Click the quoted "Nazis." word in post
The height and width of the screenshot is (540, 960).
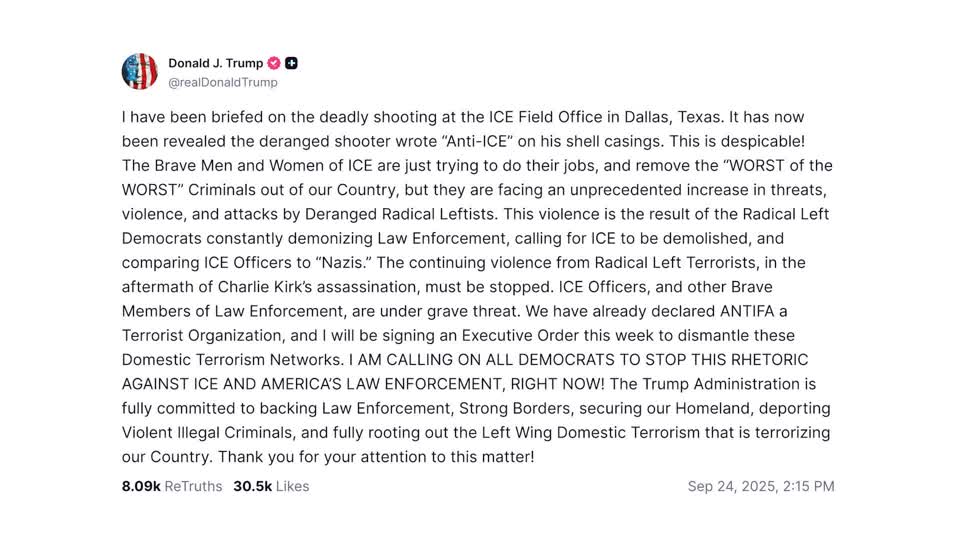[344, 263]
